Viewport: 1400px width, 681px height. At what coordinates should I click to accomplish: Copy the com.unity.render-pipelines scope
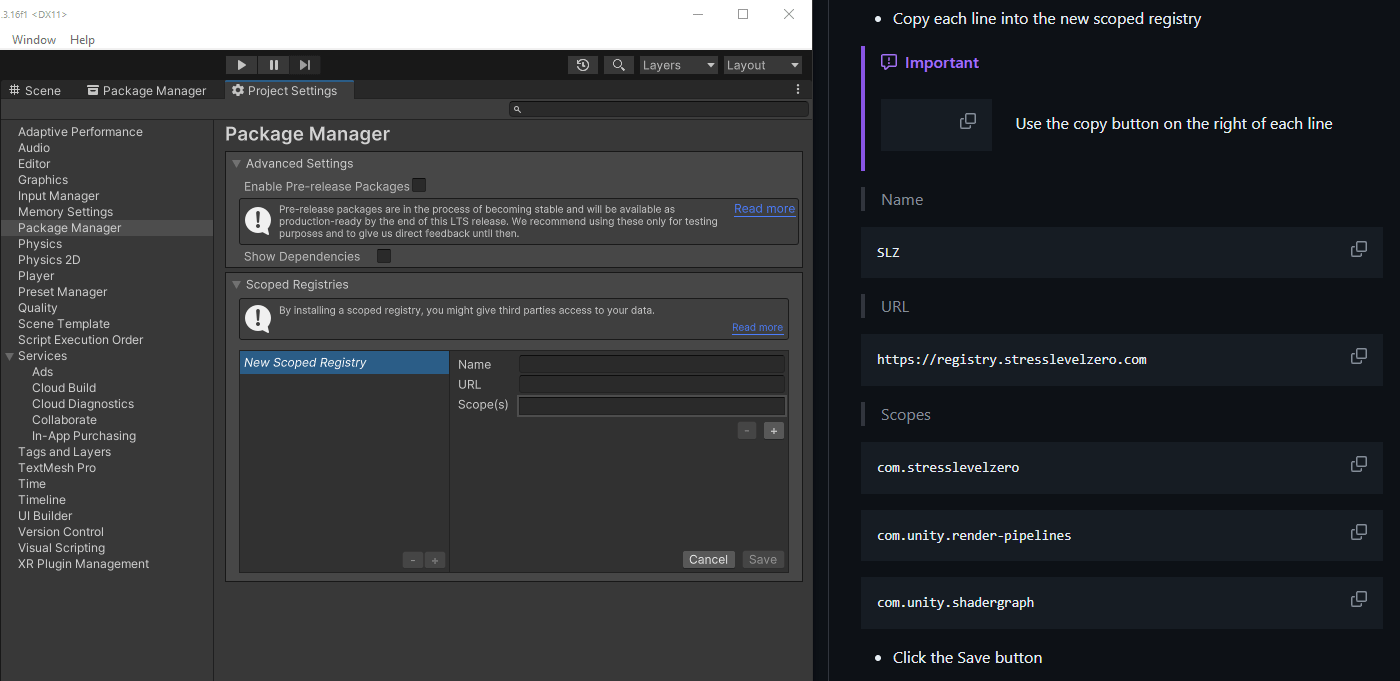click(1358, 532)
